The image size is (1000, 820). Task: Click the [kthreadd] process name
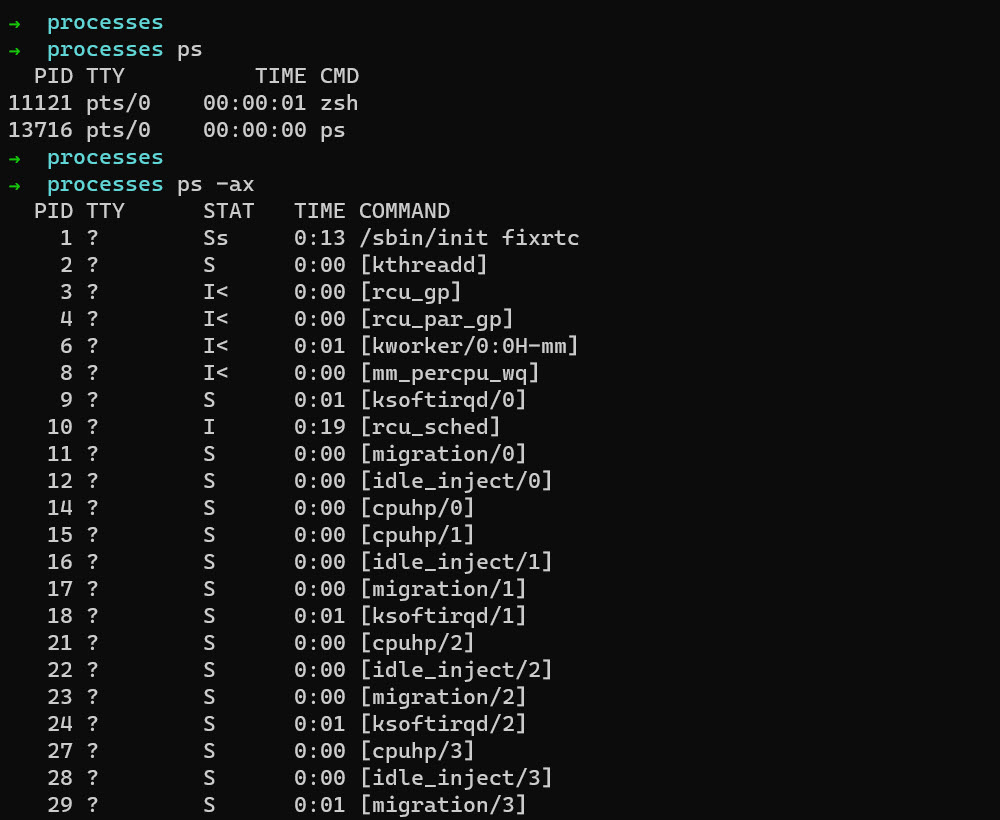click(x=423, y=266)
